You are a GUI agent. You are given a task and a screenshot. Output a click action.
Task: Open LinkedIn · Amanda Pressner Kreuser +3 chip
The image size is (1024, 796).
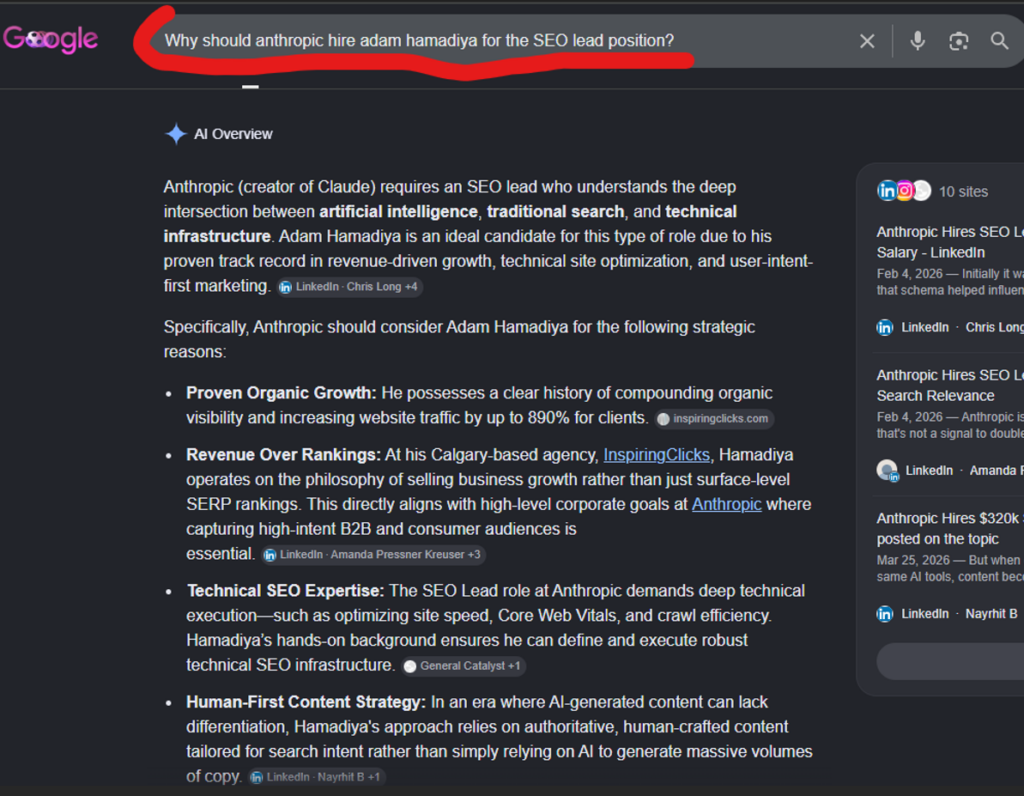374,554
